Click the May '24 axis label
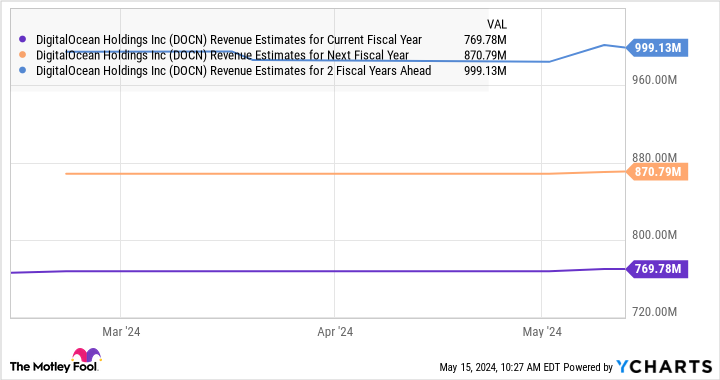Viewport: 720px width, 380px height. [x=542, y=332]
